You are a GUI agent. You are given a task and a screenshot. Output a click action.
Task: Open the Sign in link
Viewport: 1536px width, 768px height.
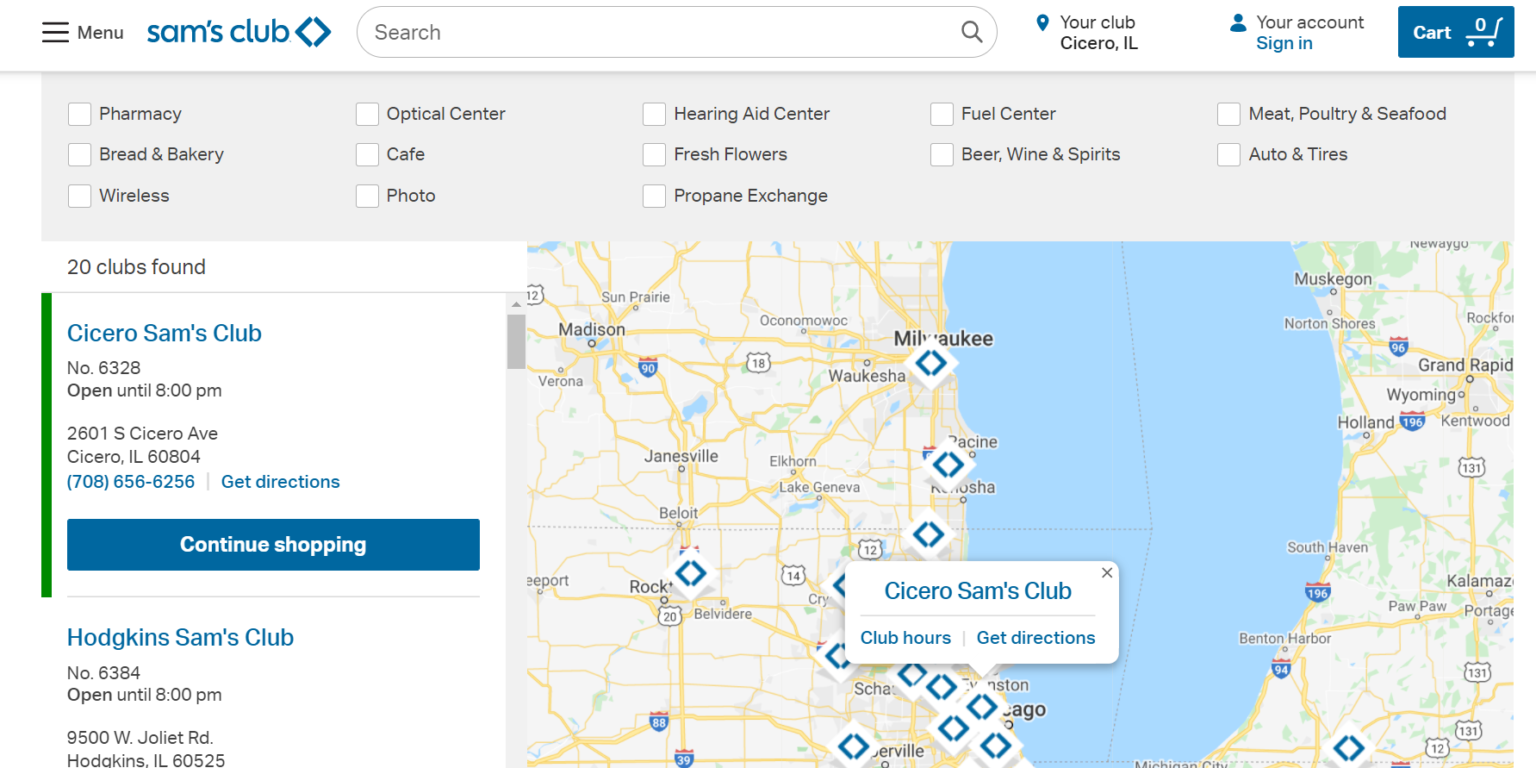coord(1284,43)
